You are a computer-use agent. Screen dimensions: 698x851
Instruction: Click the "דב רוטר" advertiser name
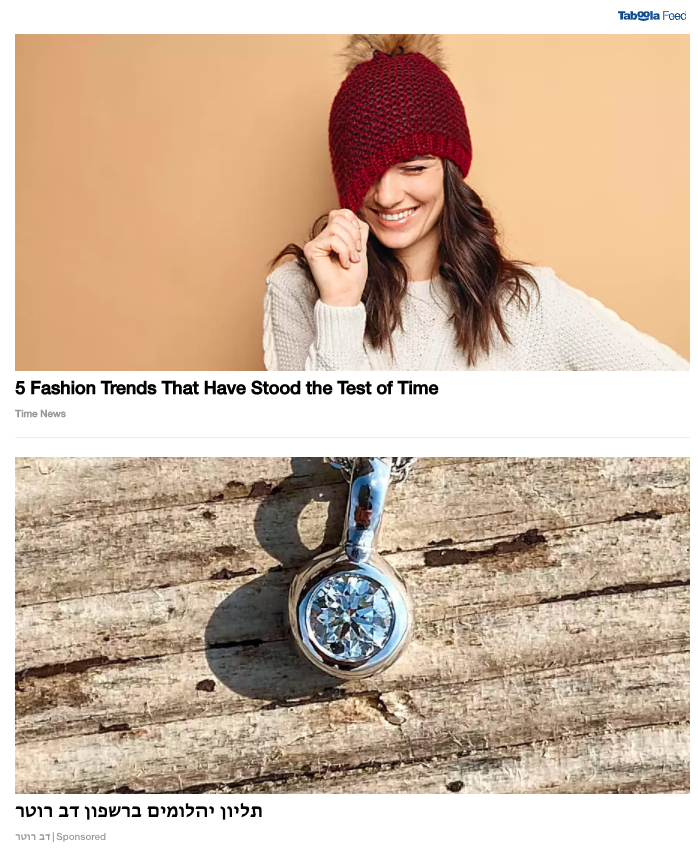click(33, 836)
